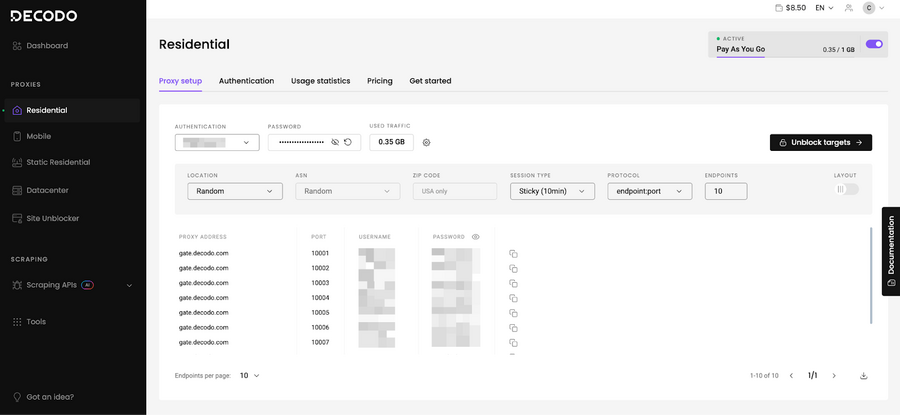Click the Used Traffic 0.35 GB field

pos(391,142)
